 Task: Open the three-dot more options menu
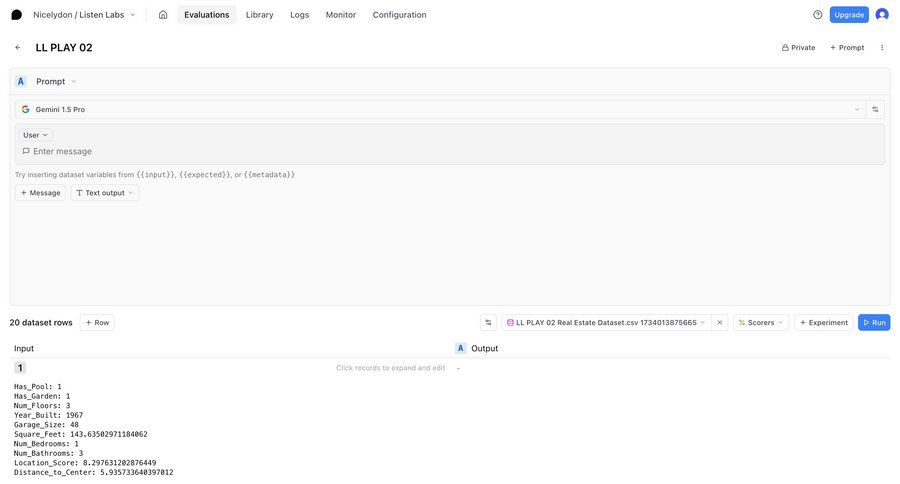click(x=881, y=48)
